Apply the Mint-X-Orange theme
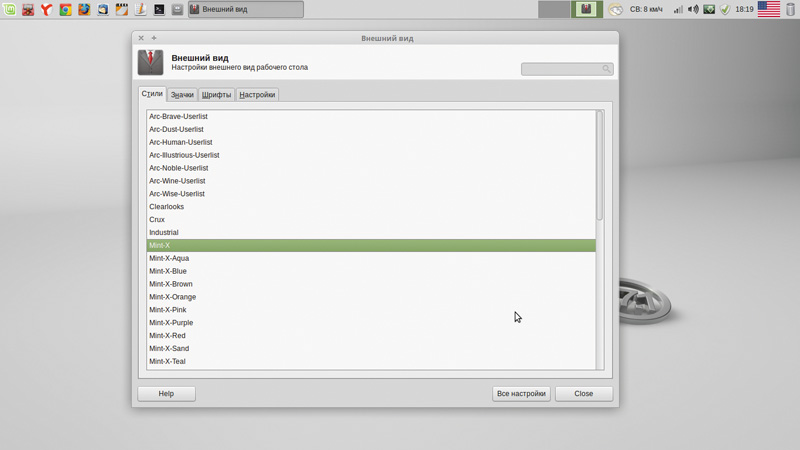The width and height of the screenshot is (800, 450). [371, 297]
